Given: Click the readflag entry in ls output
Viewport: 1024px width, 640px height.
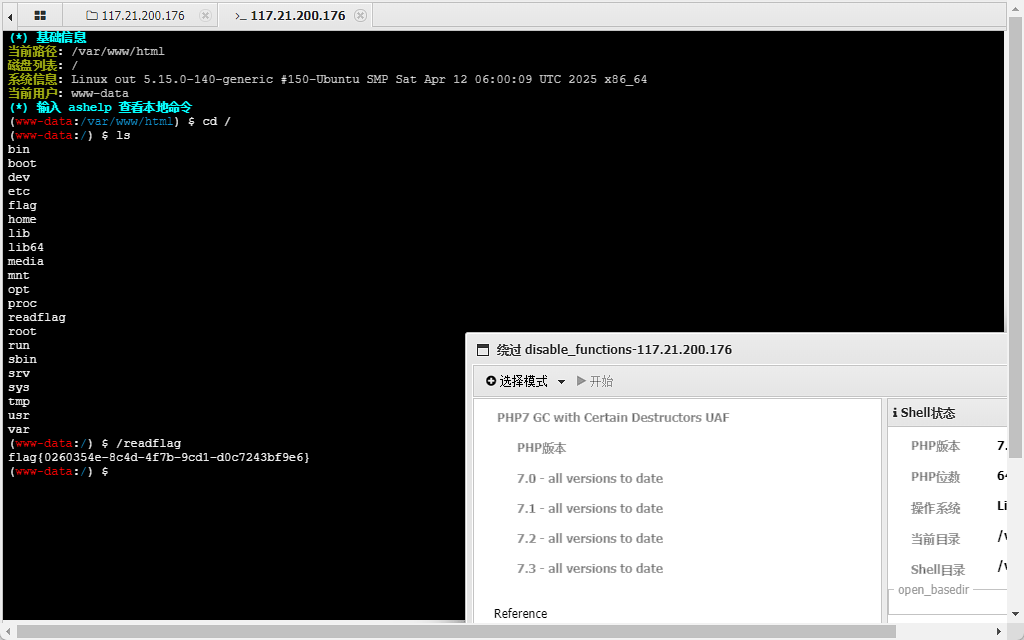Looking at the screenshot, I should pos(37,317).
